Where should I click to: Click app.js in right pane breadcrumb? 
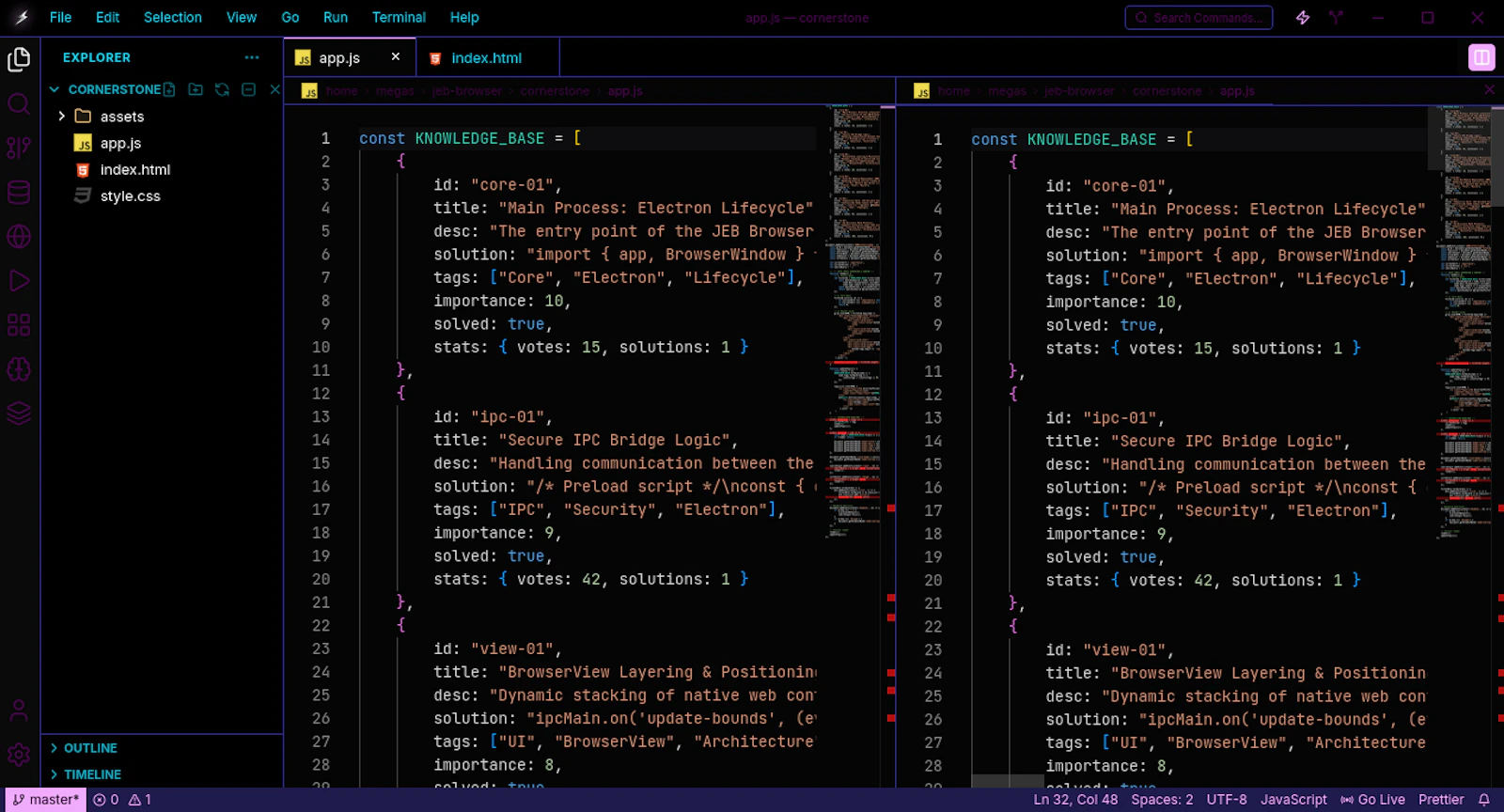coord(1237,91)
